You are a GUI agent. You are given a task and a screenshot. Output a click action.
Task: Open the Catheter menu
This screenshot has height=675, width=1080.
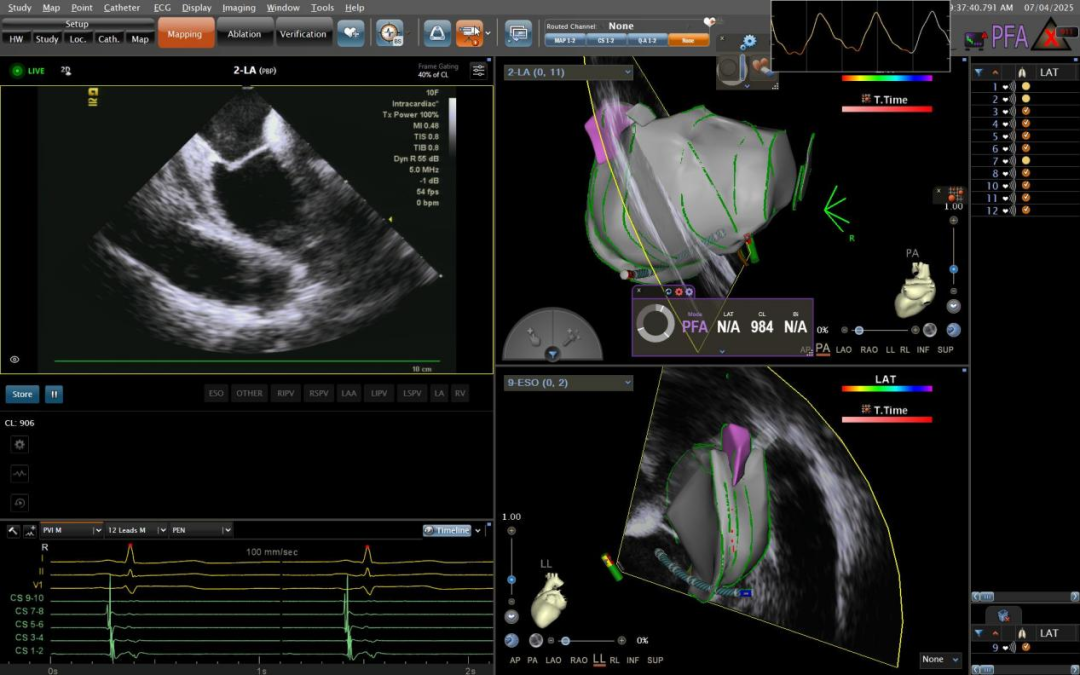pos(122,7)
